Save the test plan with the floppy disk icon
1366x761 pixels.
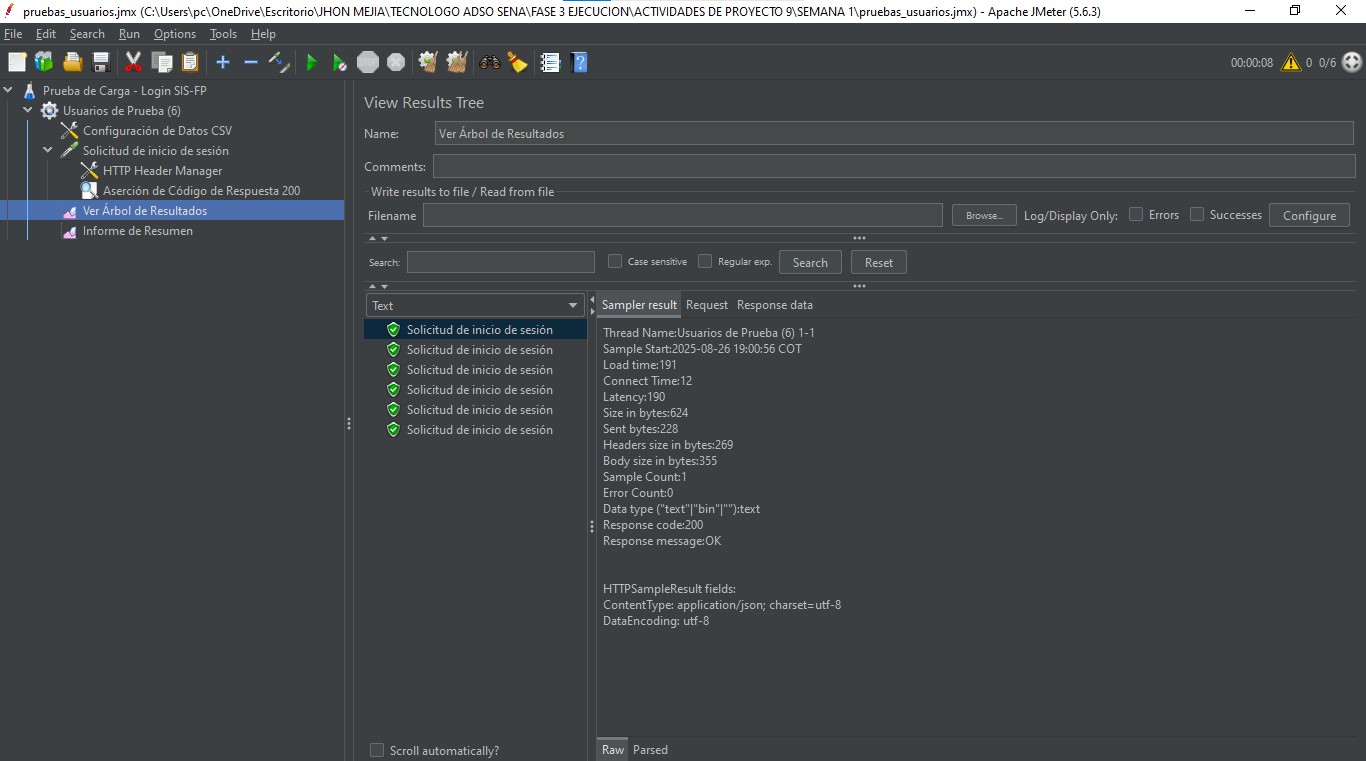pyautogui.click(x=100, y=62)
